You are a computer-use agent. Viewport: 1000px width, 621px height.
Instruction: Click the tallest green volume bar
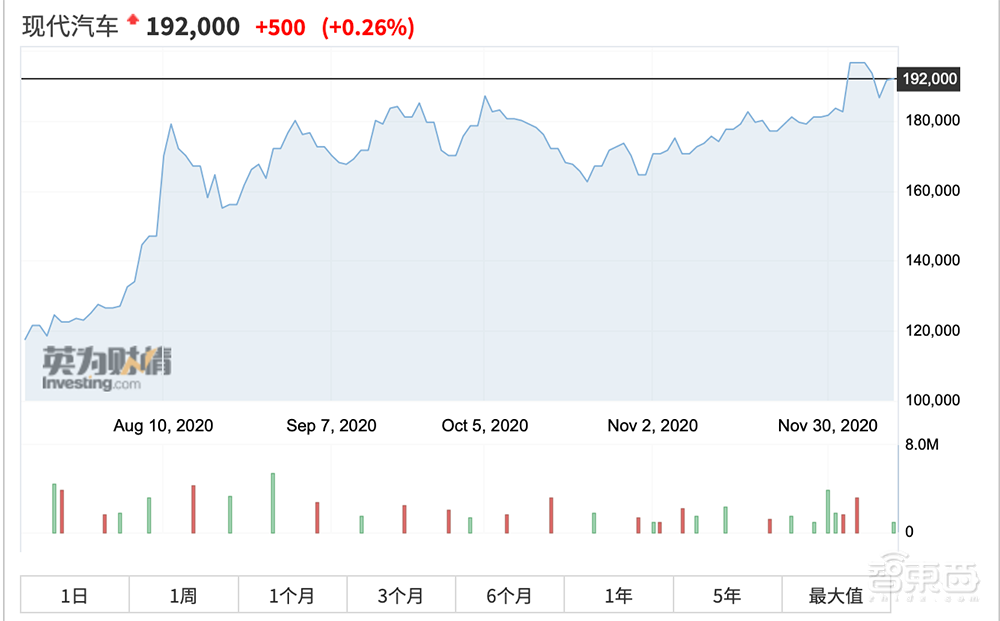pos(272,503)
